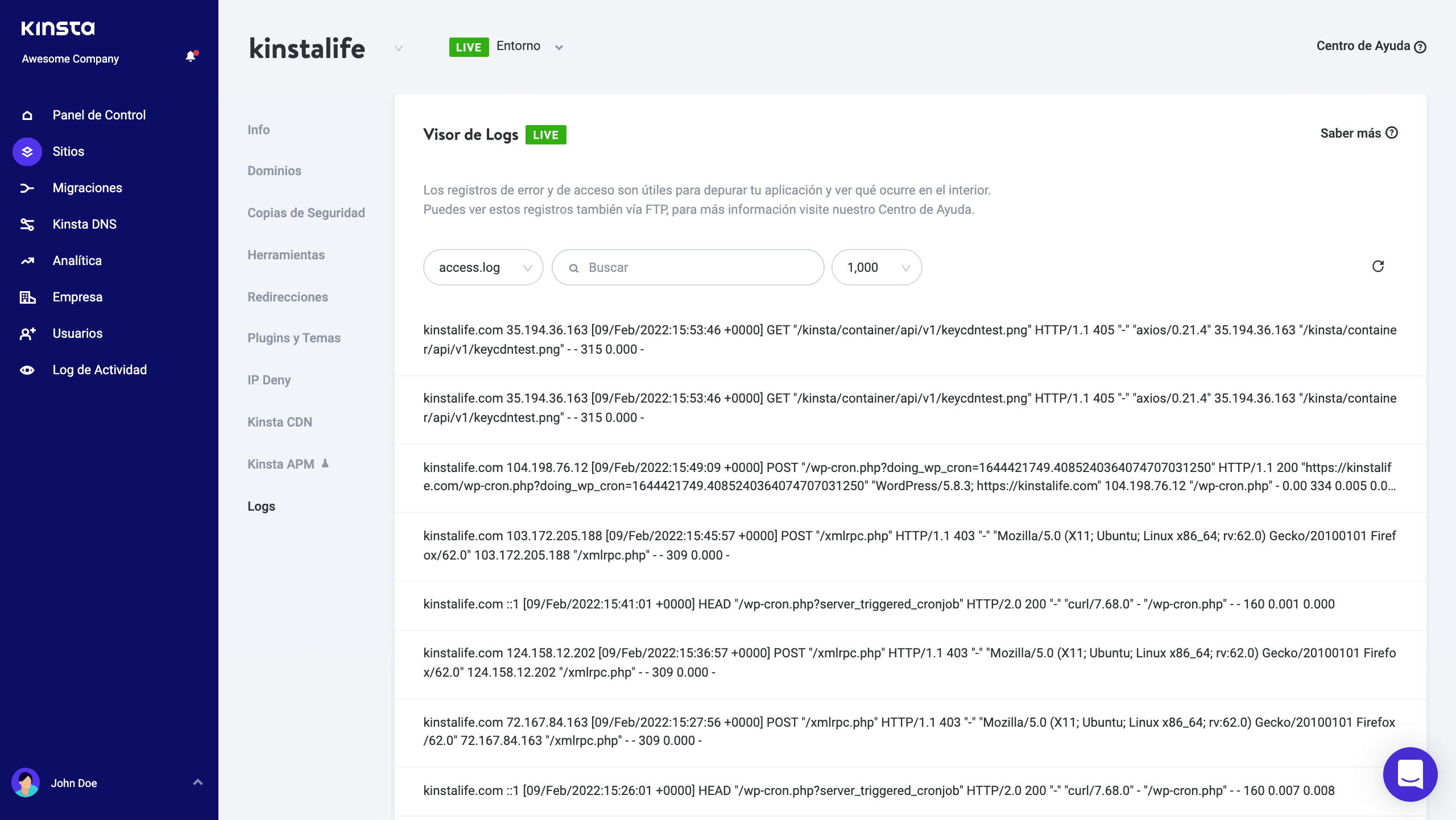Click the refresh logs icon button
This screenshot has height=820, width=1456.
click(x=1377, y=266)
